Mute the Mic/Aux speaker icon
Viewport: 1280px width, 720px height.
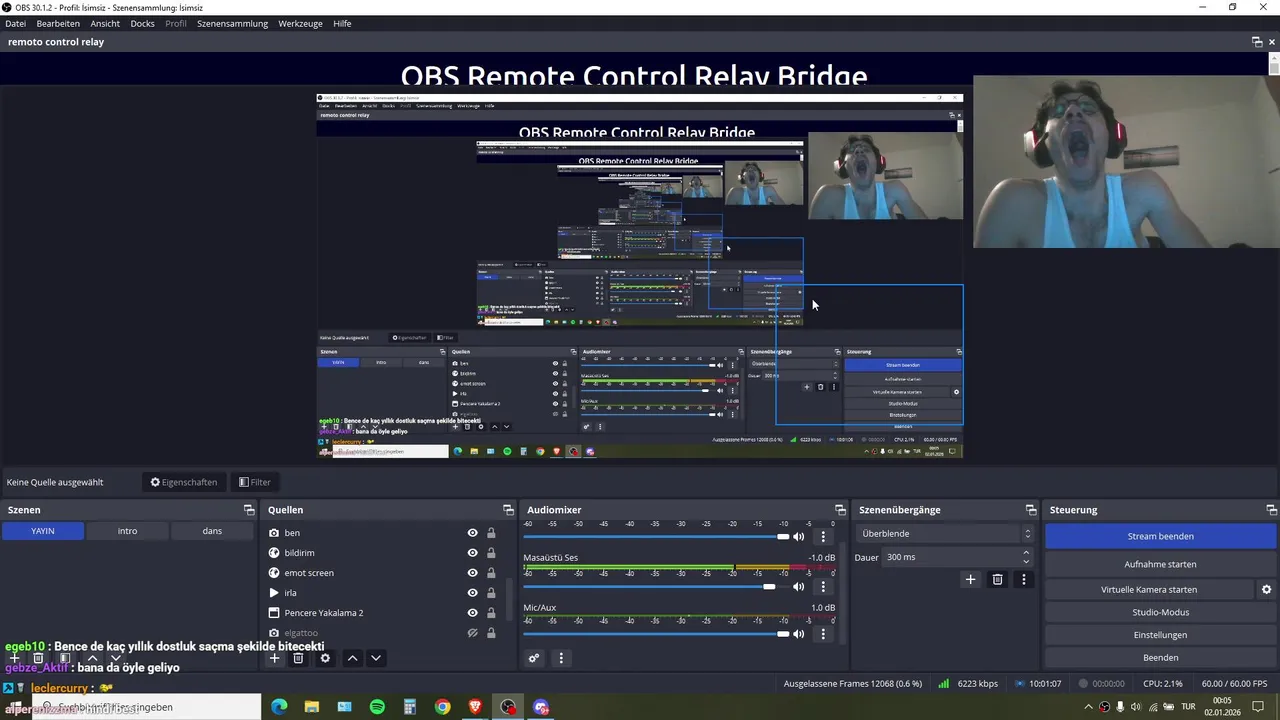point(798,633)
